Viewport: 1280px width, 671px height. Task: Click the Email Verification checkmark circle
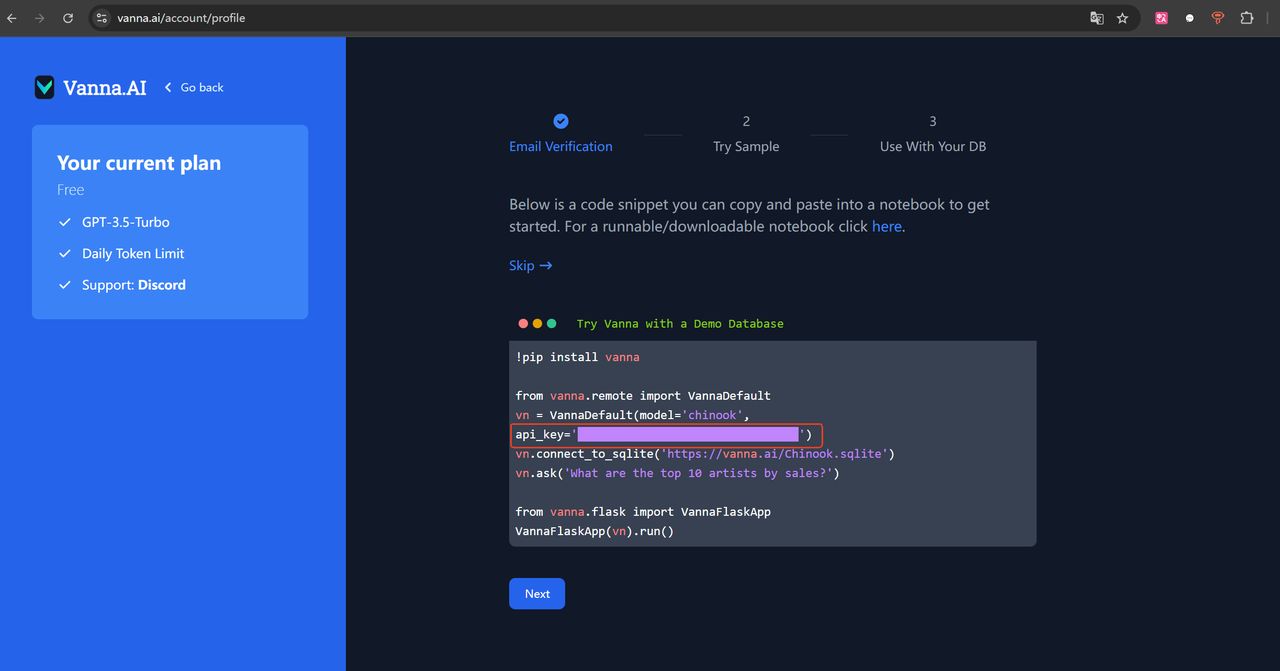561,121
